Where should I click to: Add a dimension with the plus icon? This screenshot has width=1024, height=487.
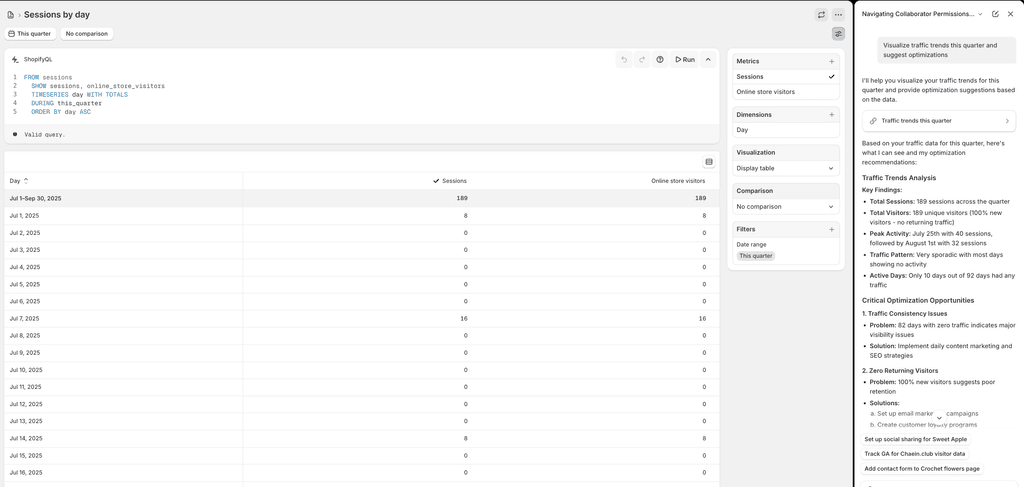831,115
